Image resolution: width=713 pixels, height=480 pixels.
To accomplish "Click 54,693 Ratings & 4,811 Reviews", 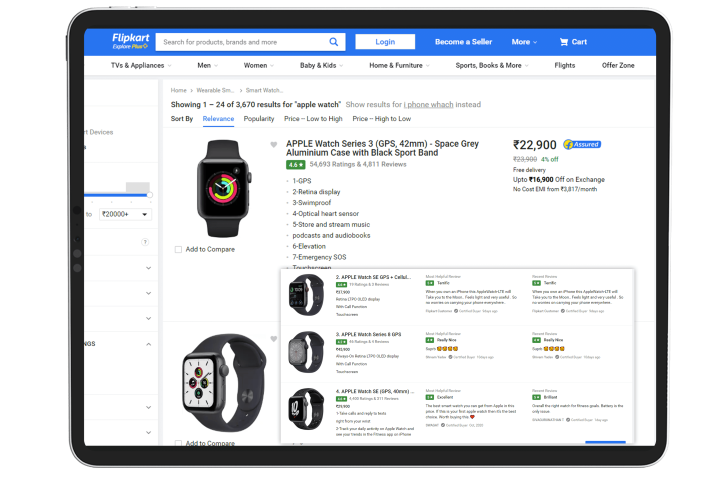I will (x=358, y=165).
